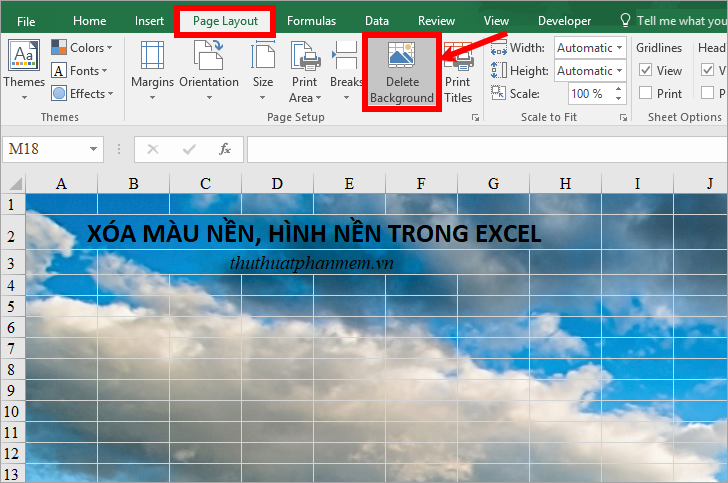Select column D header
Viewport: 728px width, 483px height.
(x=277, y=183)
